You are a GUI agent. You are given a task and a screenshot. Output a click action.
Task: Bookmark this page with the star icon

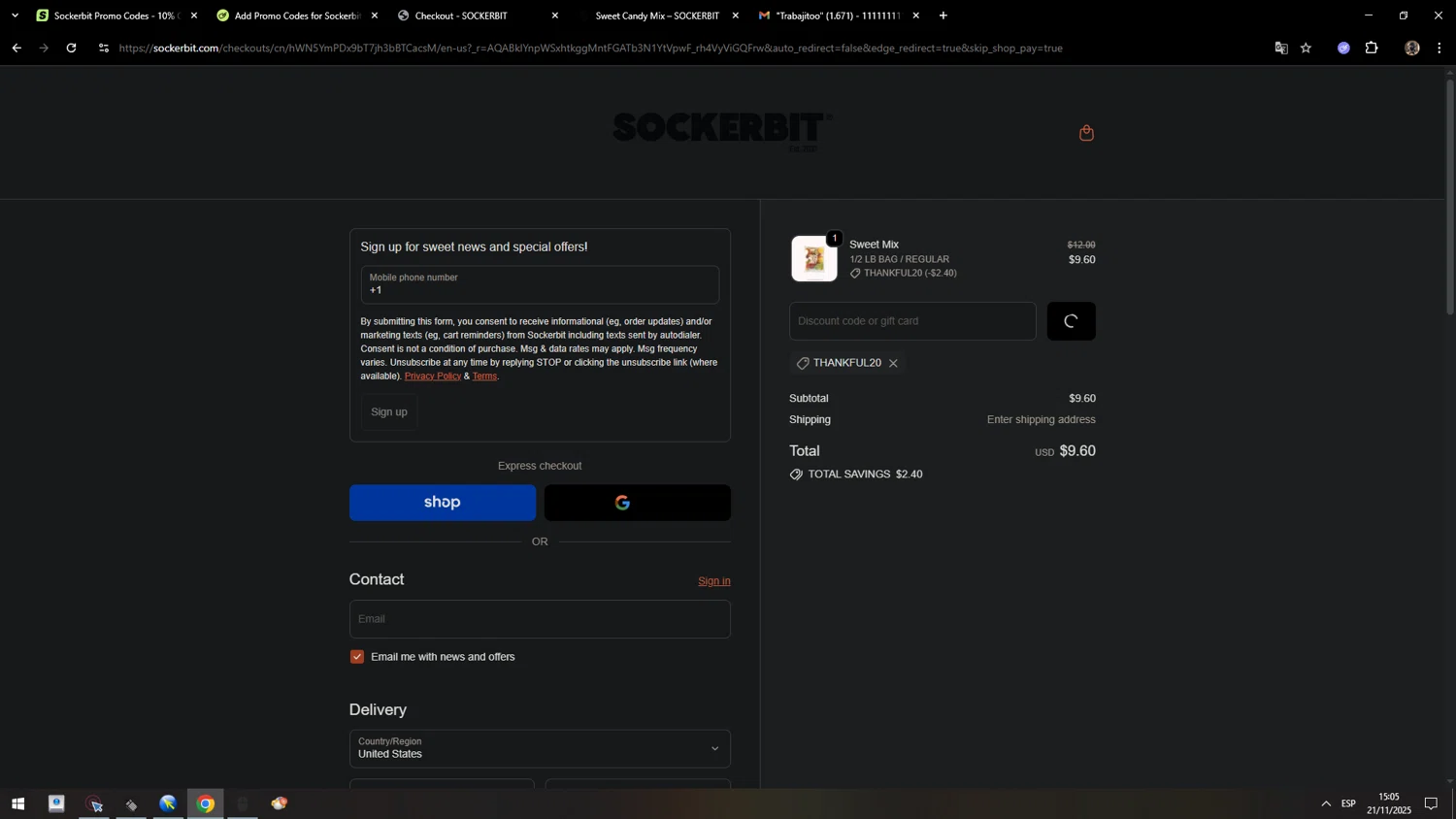click(1307, 48)
